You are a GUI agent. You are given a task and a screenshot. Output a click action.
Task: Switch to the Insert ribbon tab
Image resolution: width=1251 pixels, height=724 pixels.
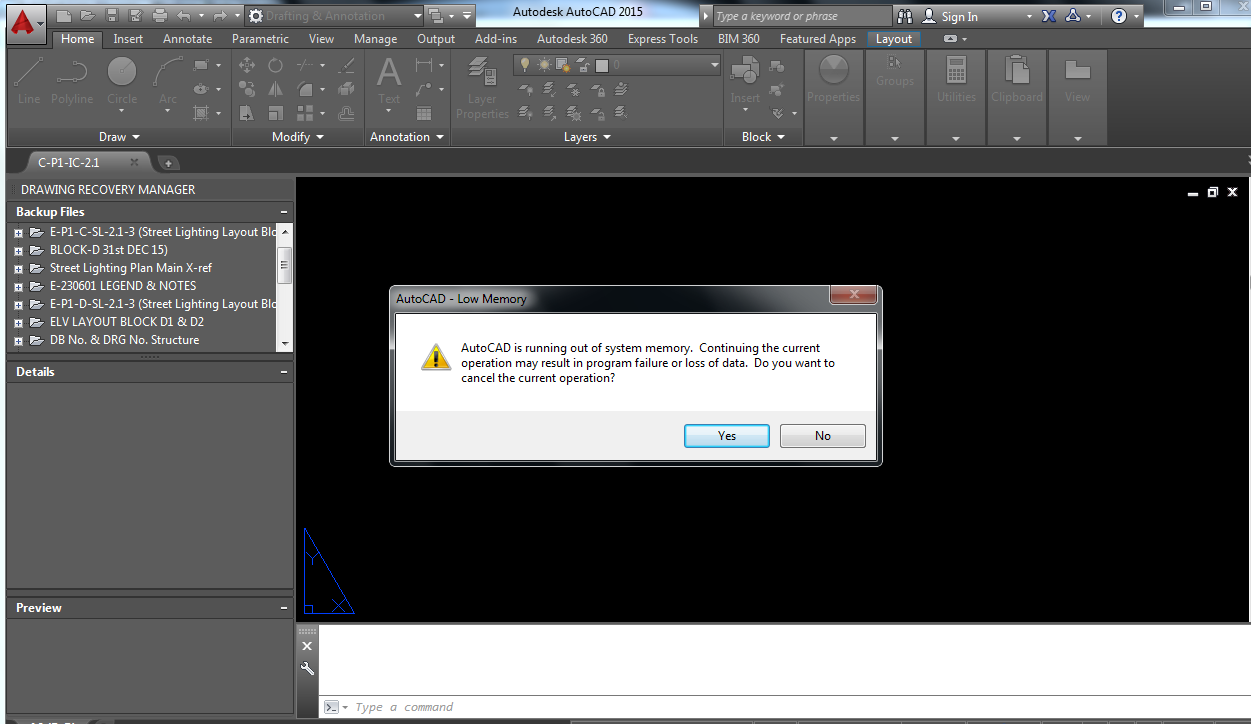click(128, 39)
